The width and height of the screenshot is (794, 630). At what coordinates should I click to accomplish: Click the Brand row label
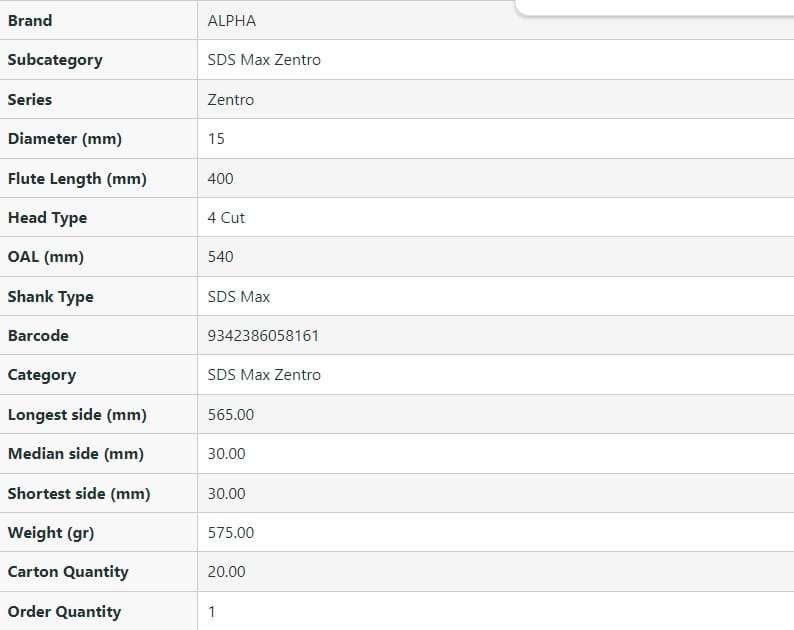pos(30,21)
